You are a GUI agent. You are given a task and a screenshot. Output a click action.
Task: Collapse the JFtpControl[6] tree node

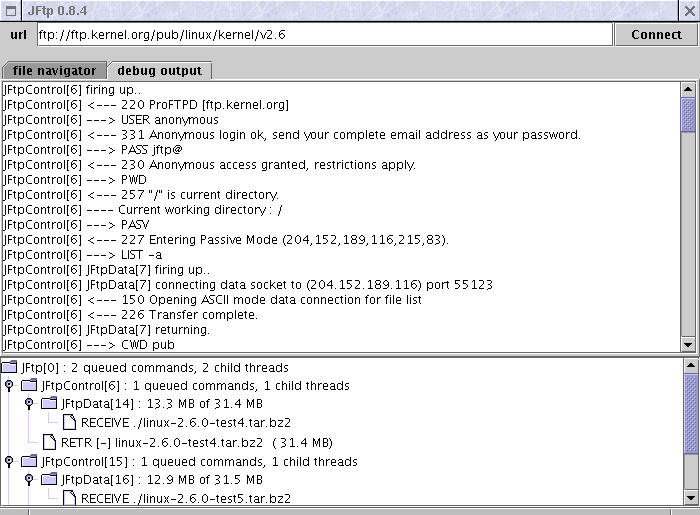tap(8, 385)
